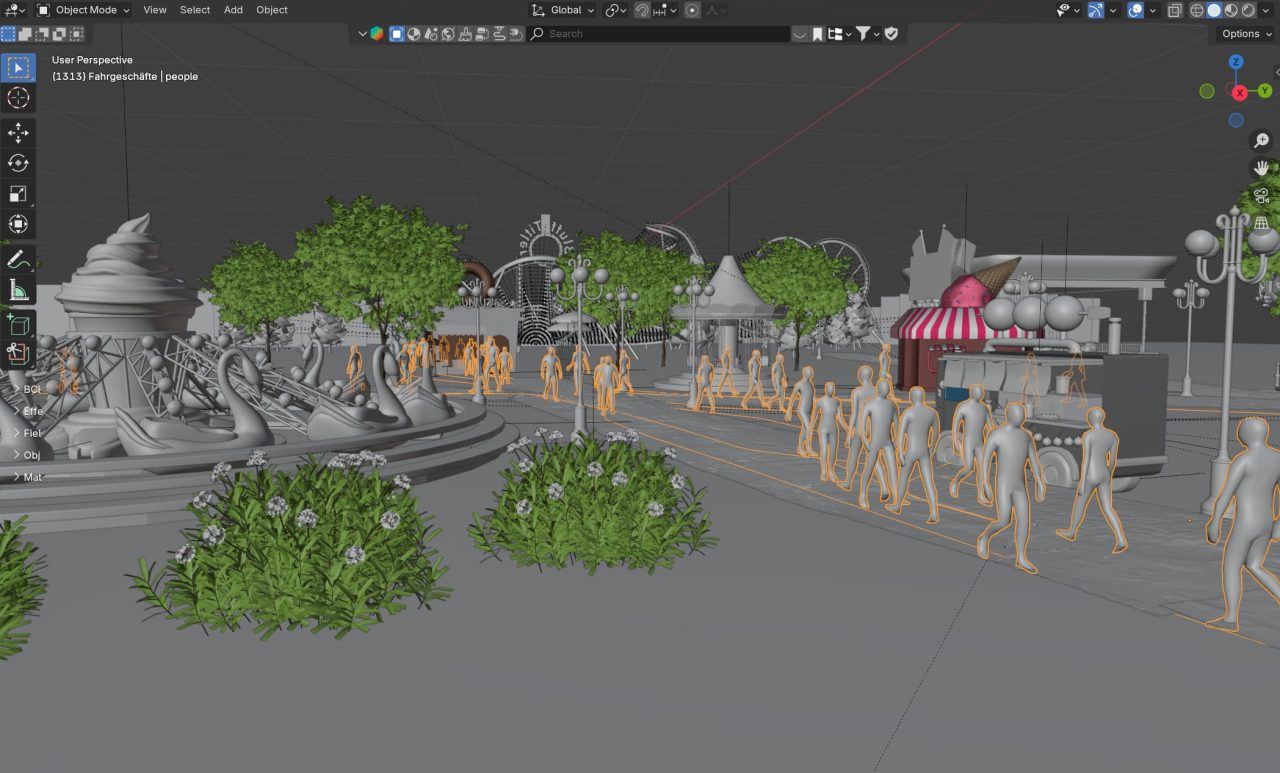Open Global transform orientation dropdown

[x=563, y=10]
